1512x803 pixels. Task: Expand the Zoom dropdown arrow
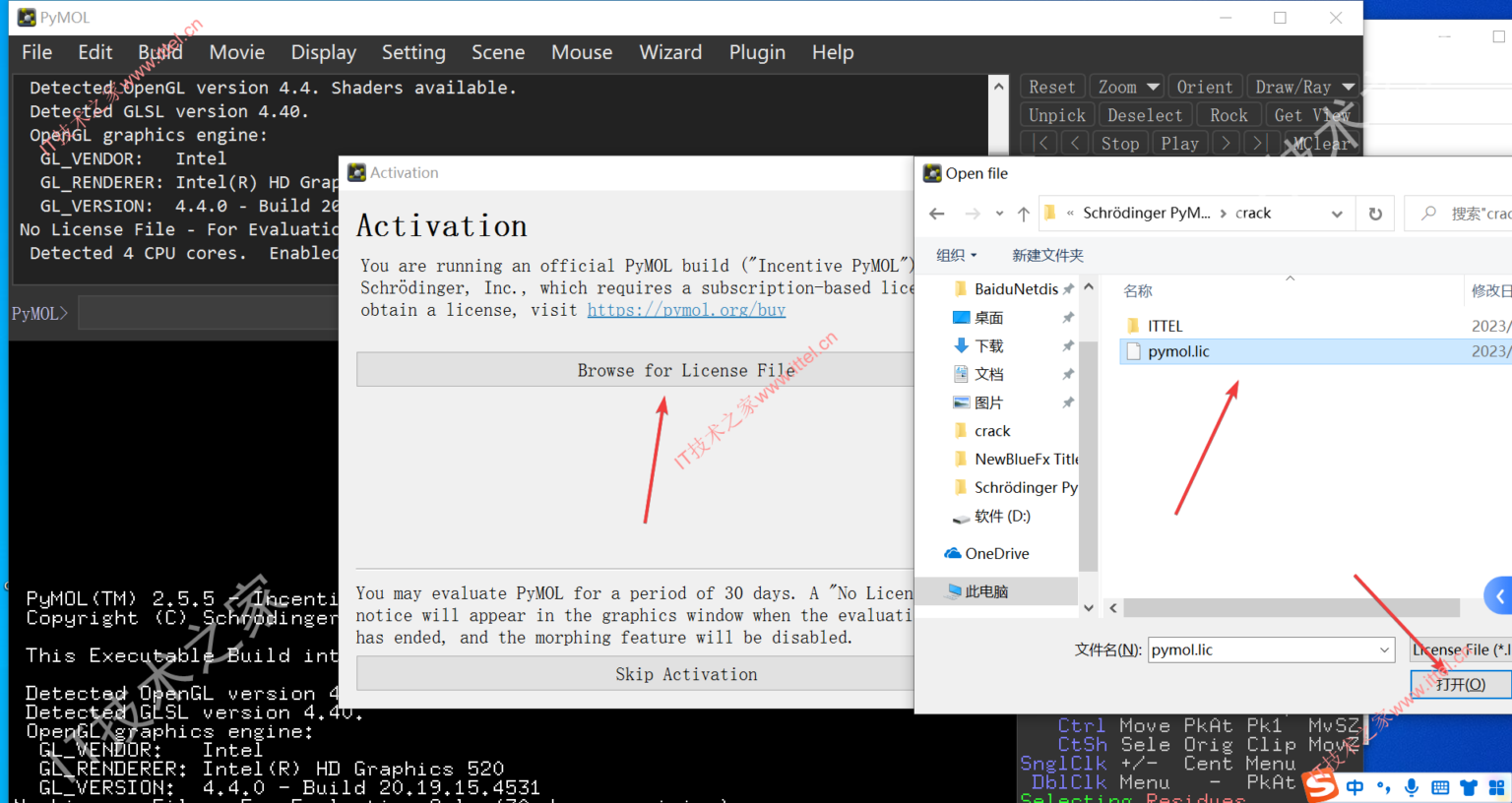pyautogui.click(x=1153, y=87)
